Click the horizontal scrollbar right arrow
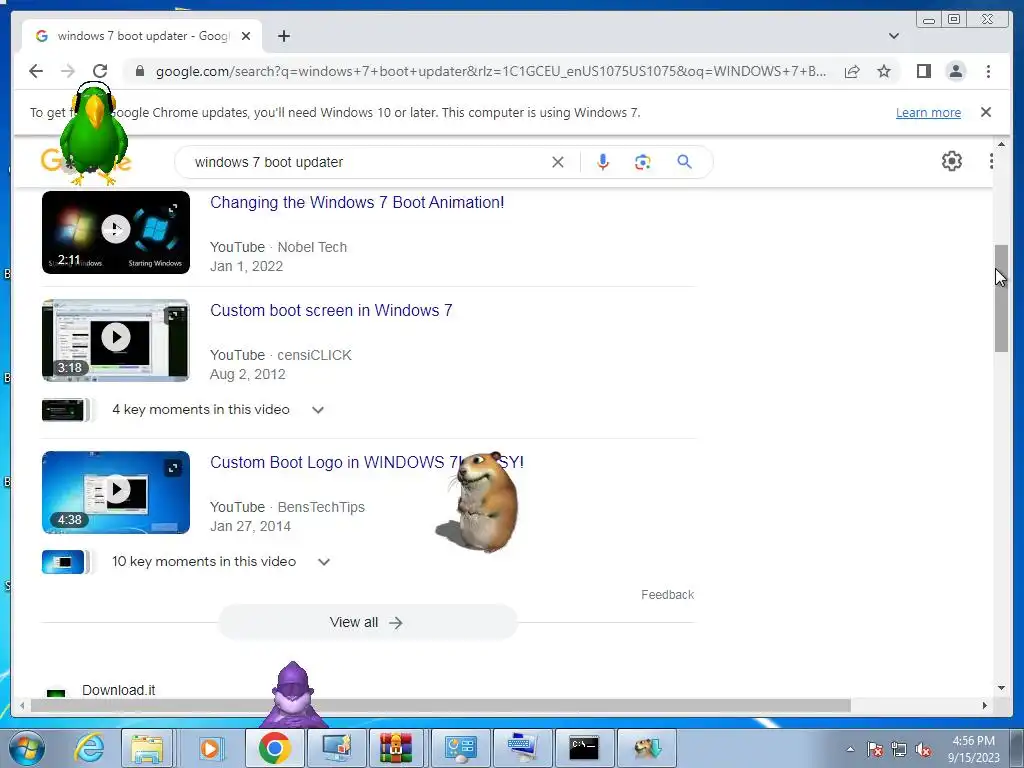The height and width of the screenshot is (768, 1024). [985, 705]
